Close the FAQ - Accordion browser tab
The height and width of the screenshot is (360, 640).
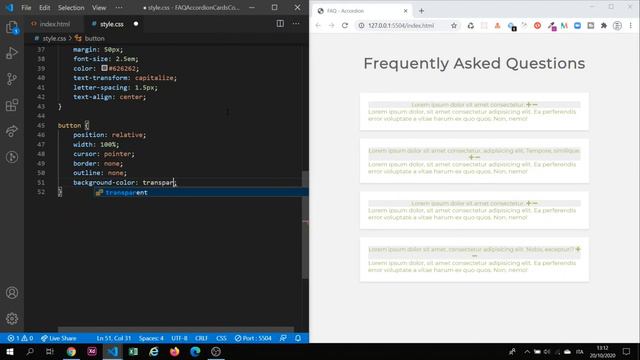405,11
